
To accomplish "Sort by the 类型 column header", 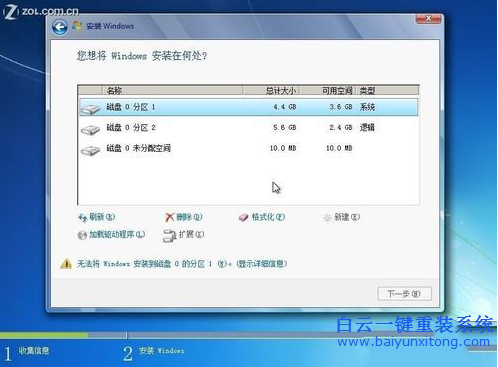I will (x=387, y=90).
